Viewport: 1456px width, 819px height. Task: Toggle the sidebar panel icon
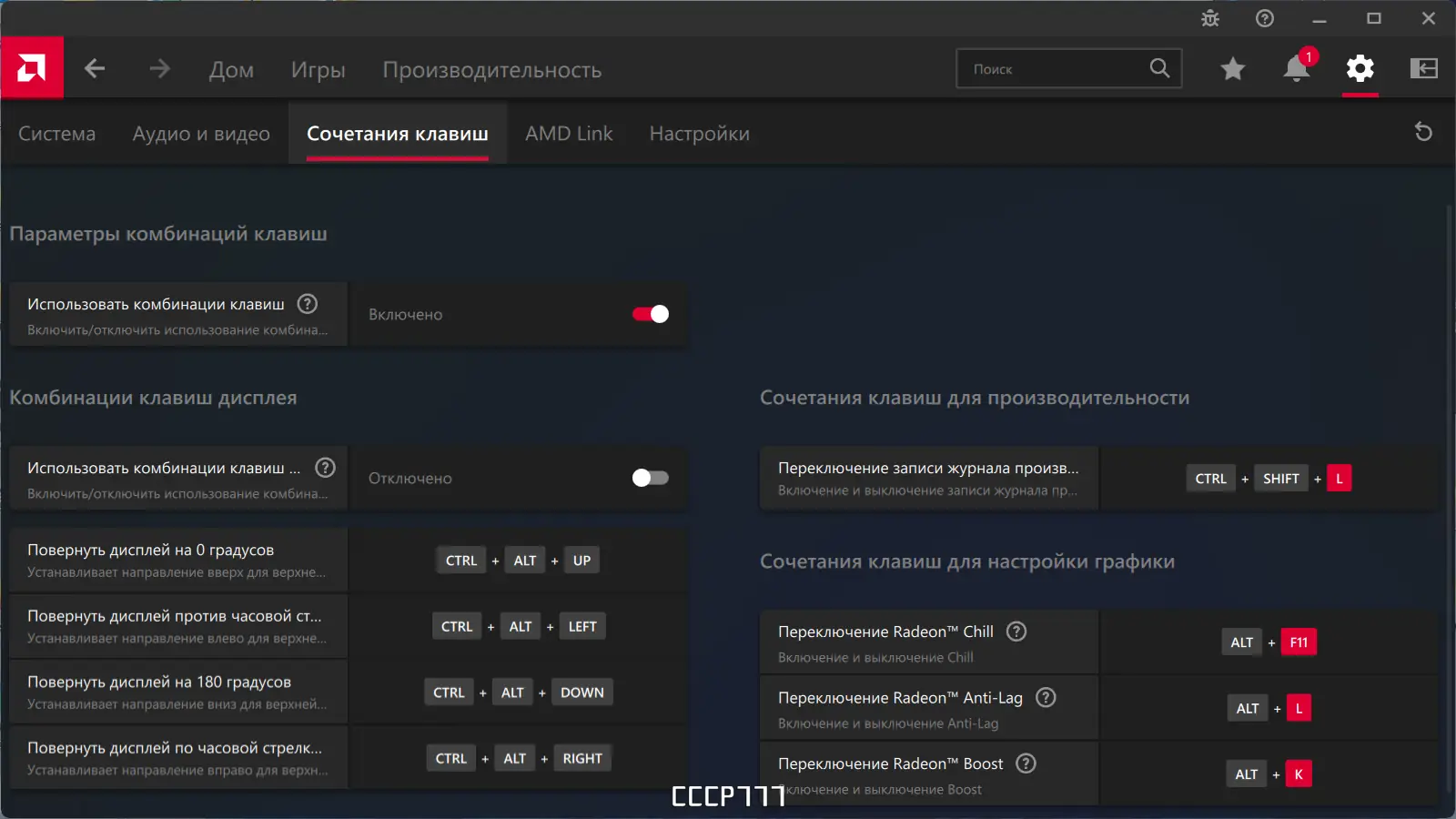pos(1424,68)
